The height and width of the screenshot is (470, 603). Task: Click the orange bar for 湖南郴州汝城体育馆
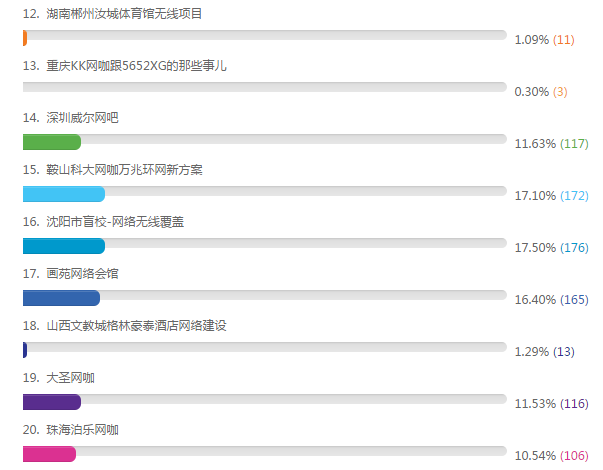point(25,38)
